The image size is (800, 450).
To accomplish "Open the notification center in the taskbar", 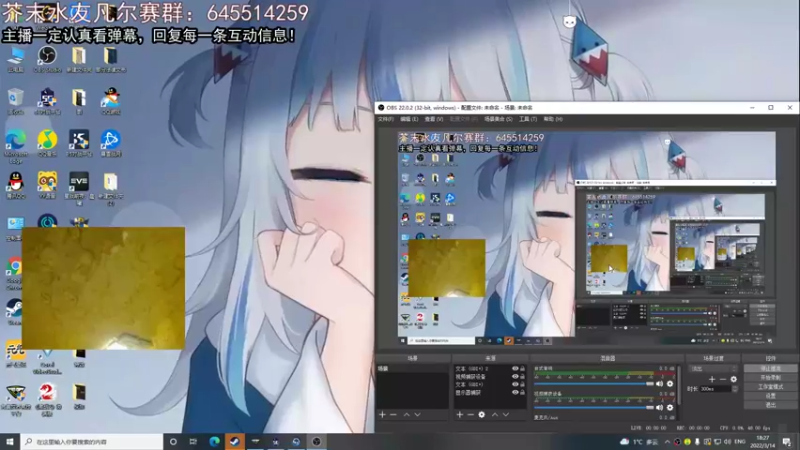I will (787, 442).
